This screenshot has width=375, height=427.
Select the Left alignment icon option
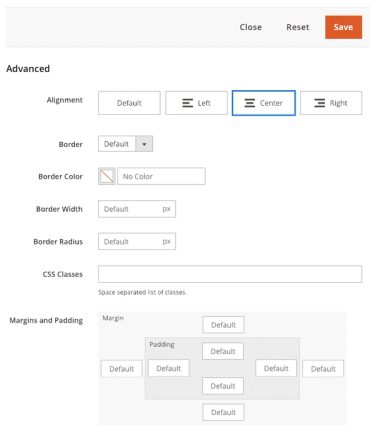(196, 103)
